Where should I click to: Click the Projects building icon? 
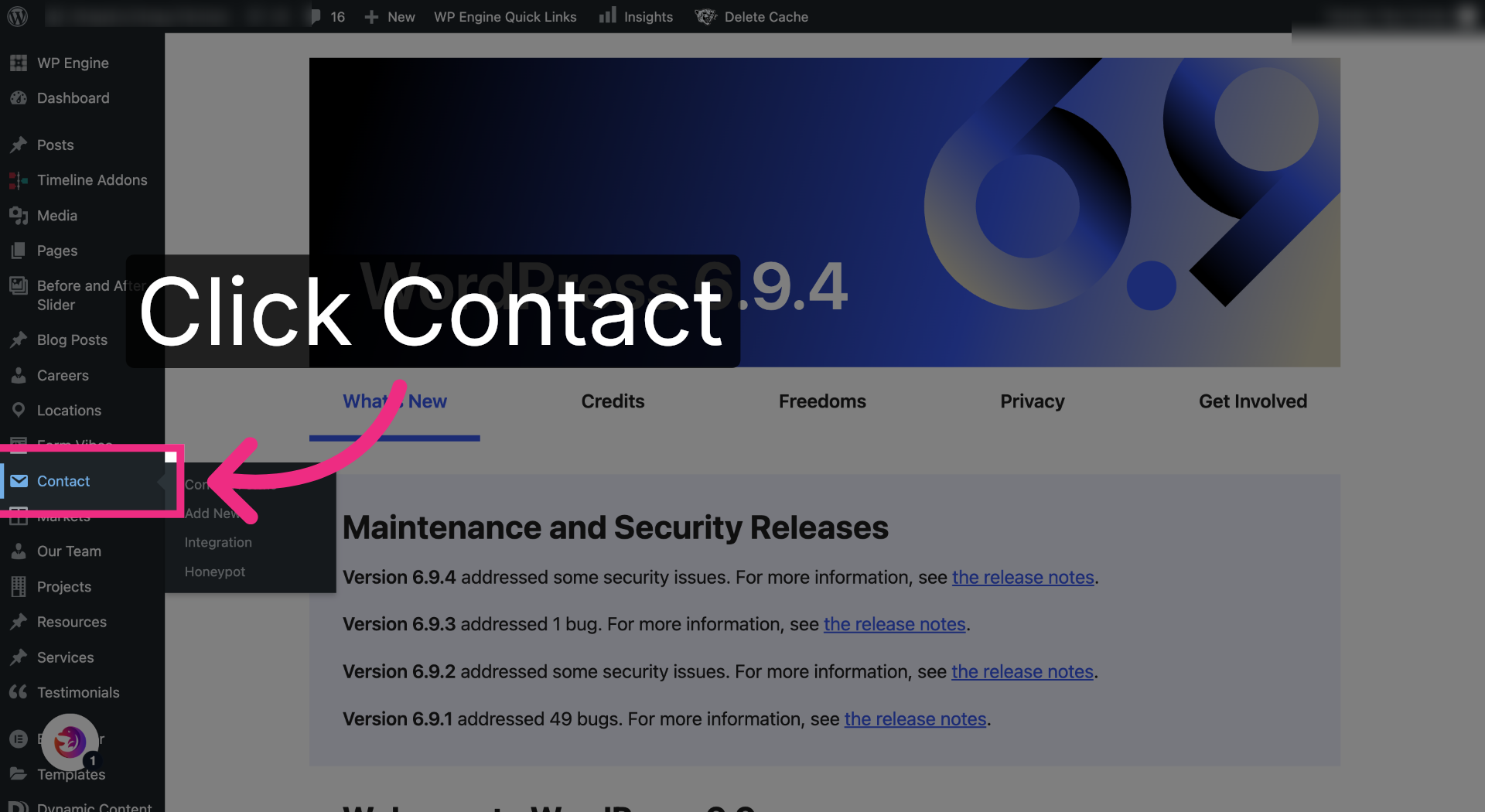(19, 587)
